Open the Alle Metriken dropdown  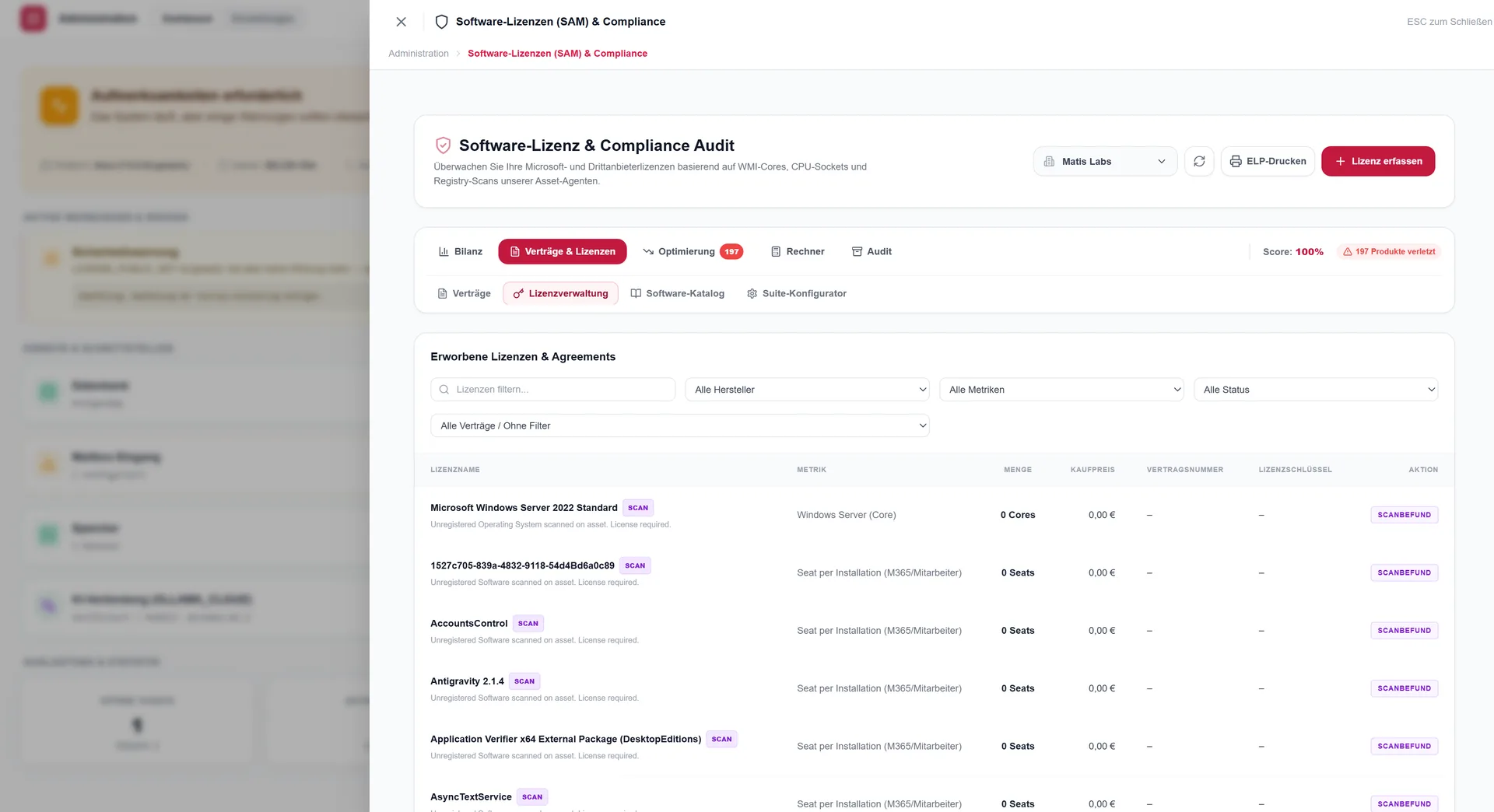(x=1061, y=390)
